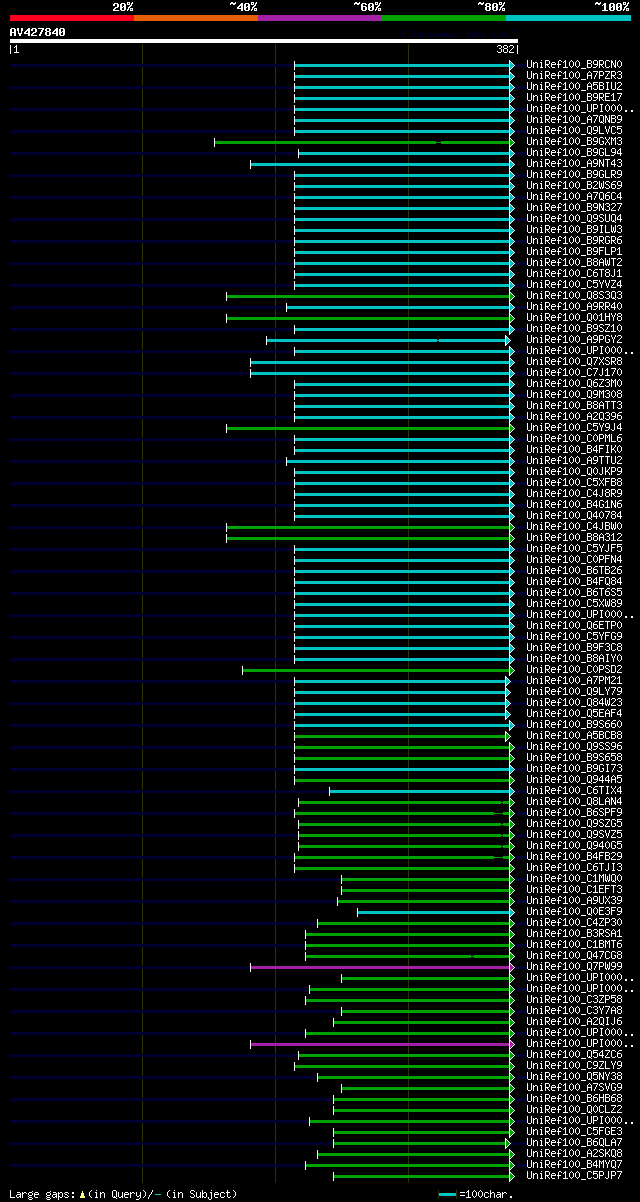Click the red 20% identity legend segment

pyautogui.click(x=72, y=17)
